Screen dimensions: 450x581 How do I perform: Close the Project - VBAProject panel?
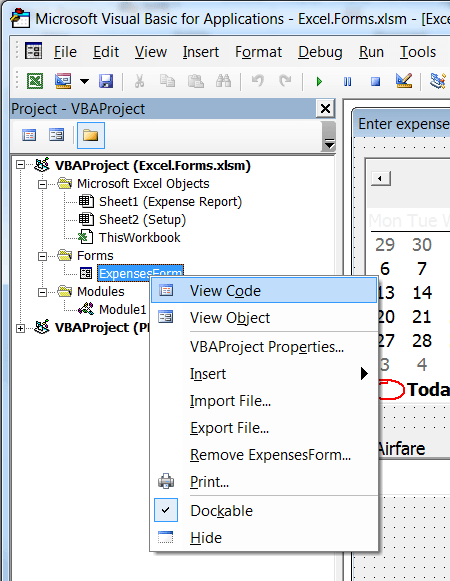(325, 109)
